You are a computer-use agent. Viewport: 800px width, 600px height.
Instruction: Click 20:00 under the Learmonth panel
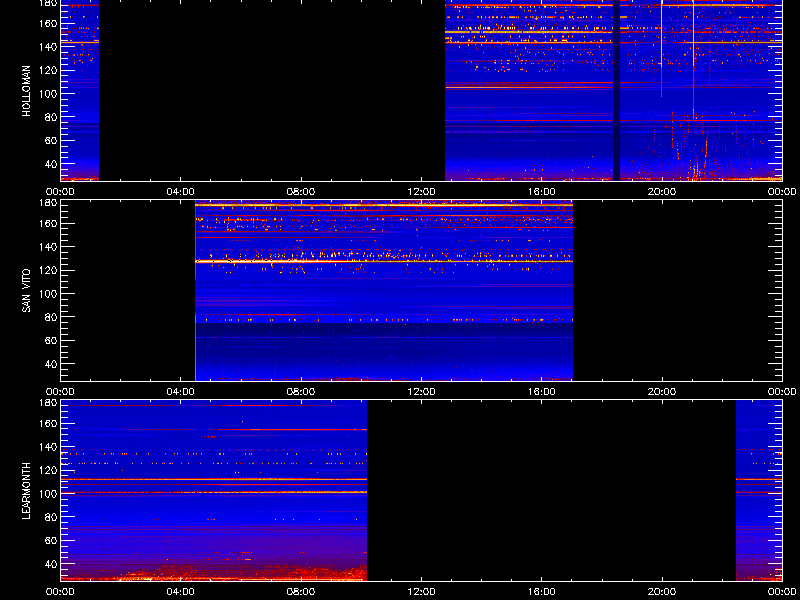[x=662, y=592]
